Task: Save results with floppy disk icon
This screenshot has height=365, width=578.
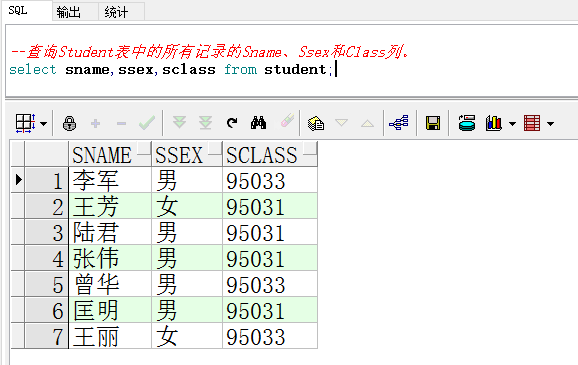Action: click(433, 123)
